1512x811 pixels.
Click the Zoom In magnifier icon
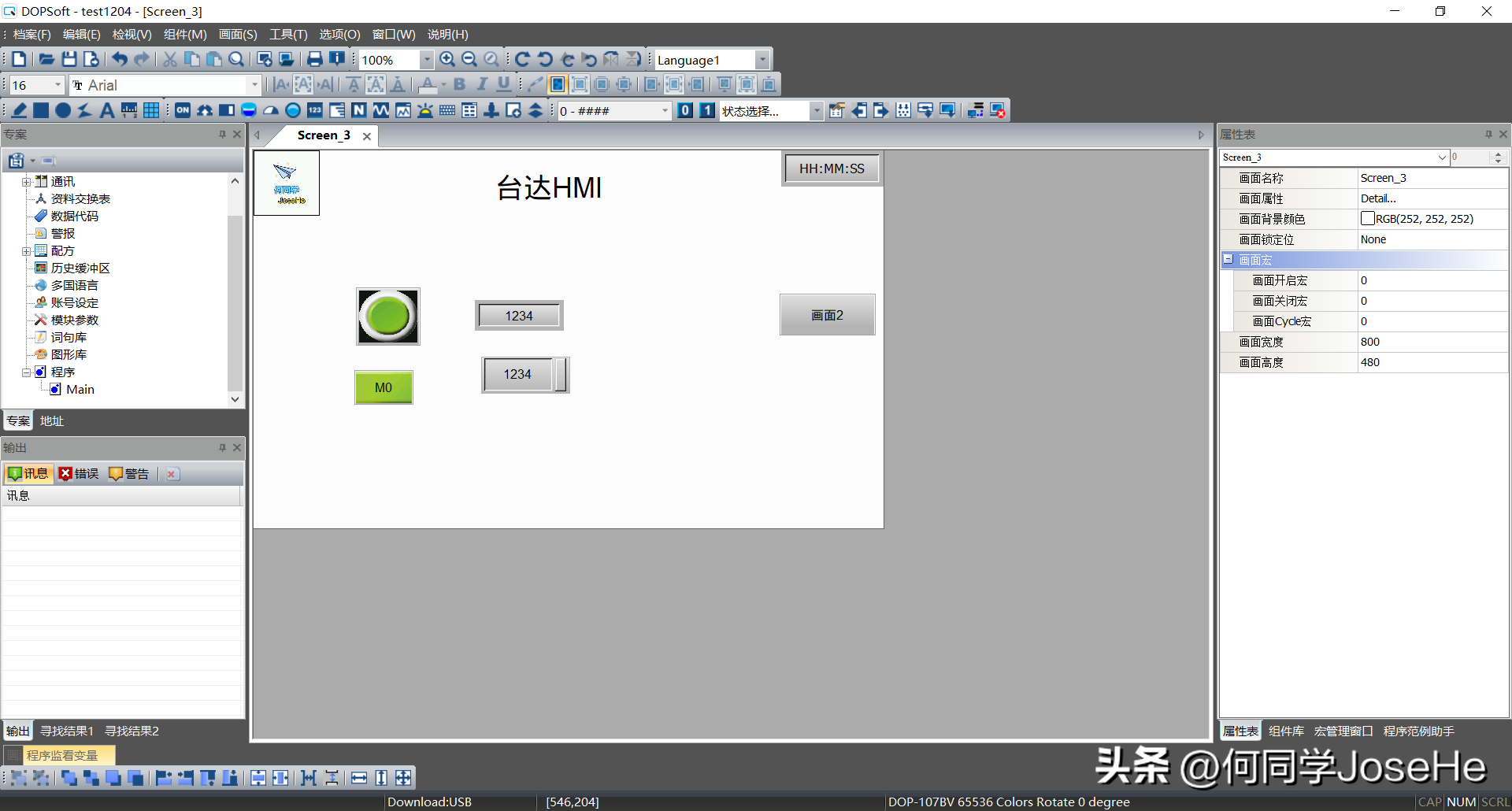pyautogui.click(x=447, y=60)
